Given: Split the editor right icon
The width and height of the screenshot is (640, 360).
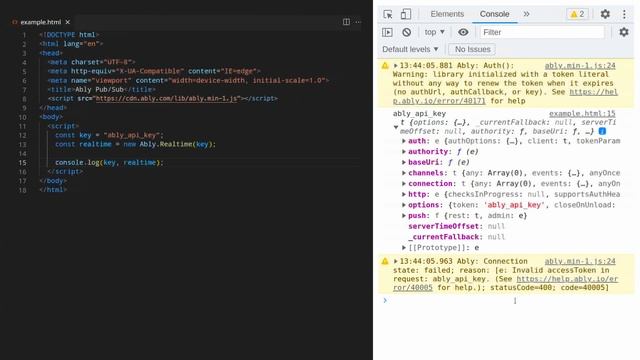Looking at the screenshot, I should tap(346, 22).
